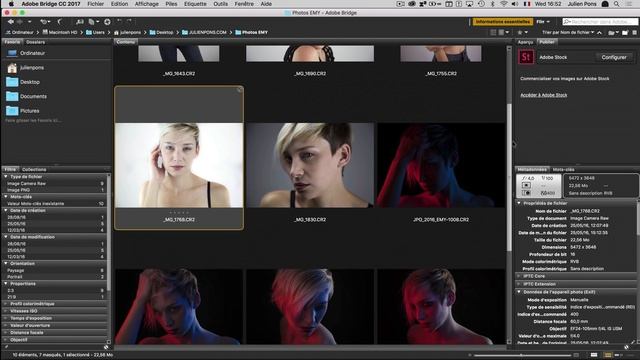Viewport: 640px width, 360px height.
Task: Click the Go forward arrow icon
Action: (x=20, y=22)
